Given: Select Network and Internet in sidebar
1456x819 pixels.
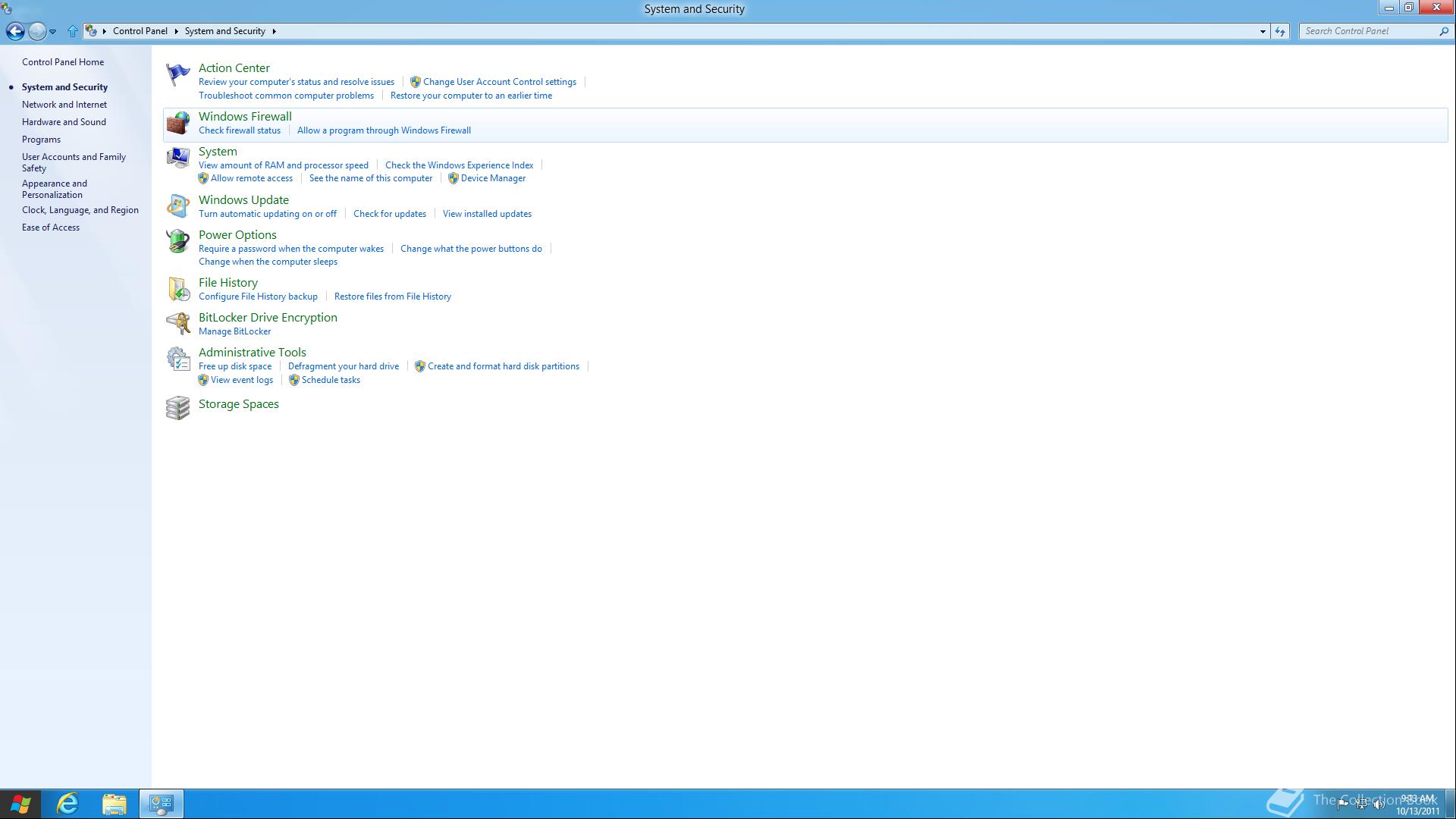Looking at the screenshot, I should (x=64, y=105).
